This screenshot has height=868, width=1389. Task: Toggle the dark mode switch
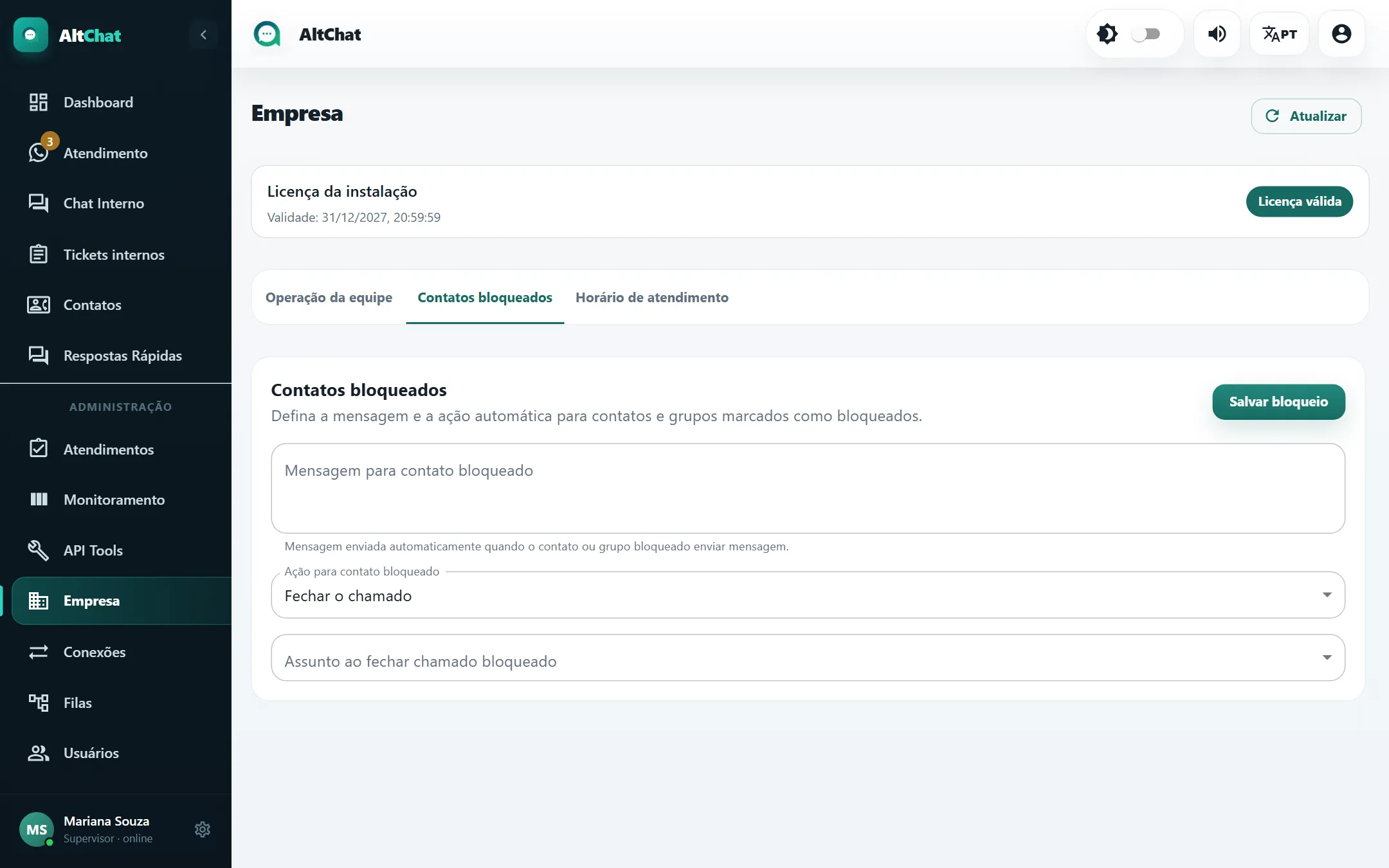(x=1146, y=34)
